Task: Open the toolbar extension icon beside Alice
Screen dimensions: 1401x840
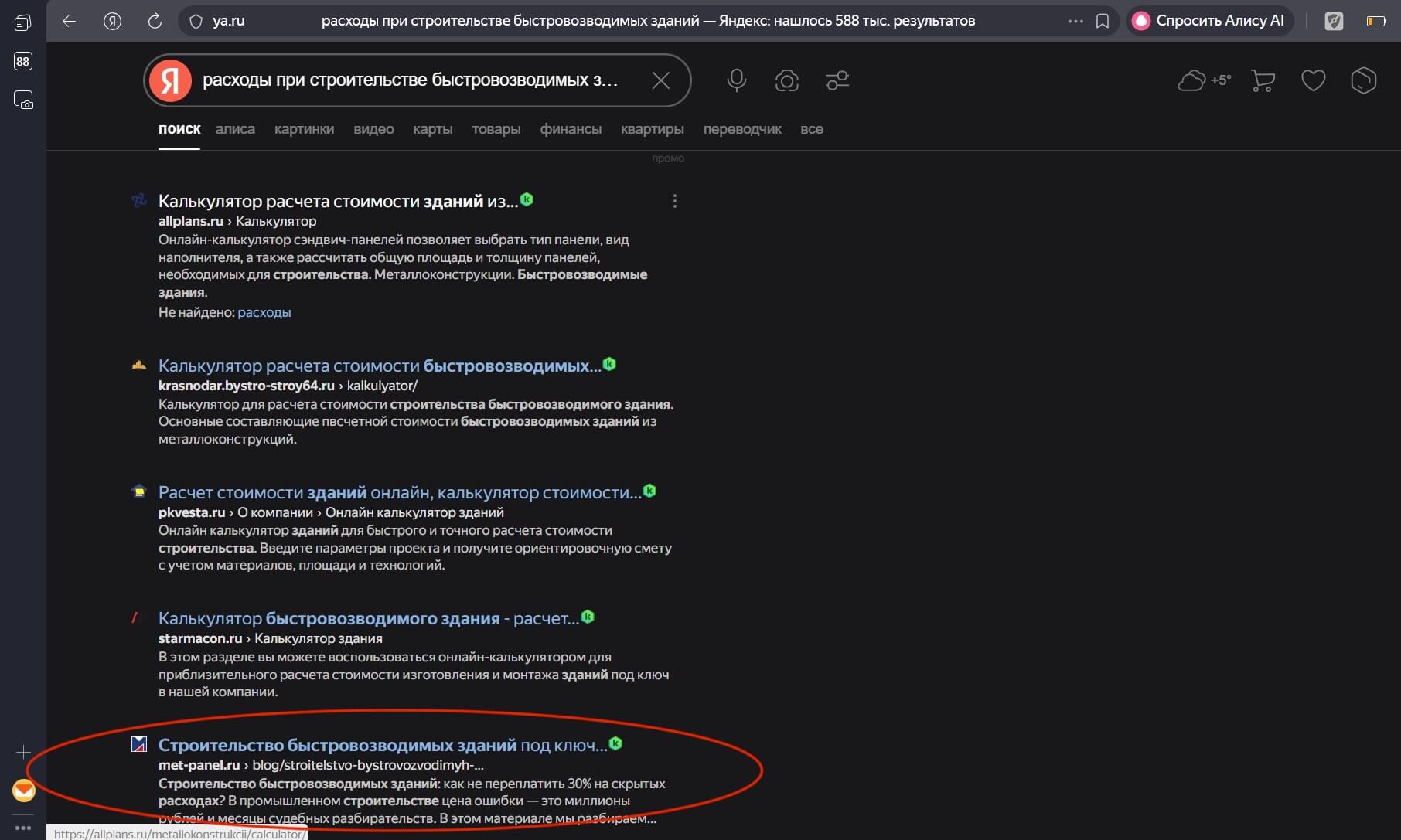Action: [x=1334, y=21]
